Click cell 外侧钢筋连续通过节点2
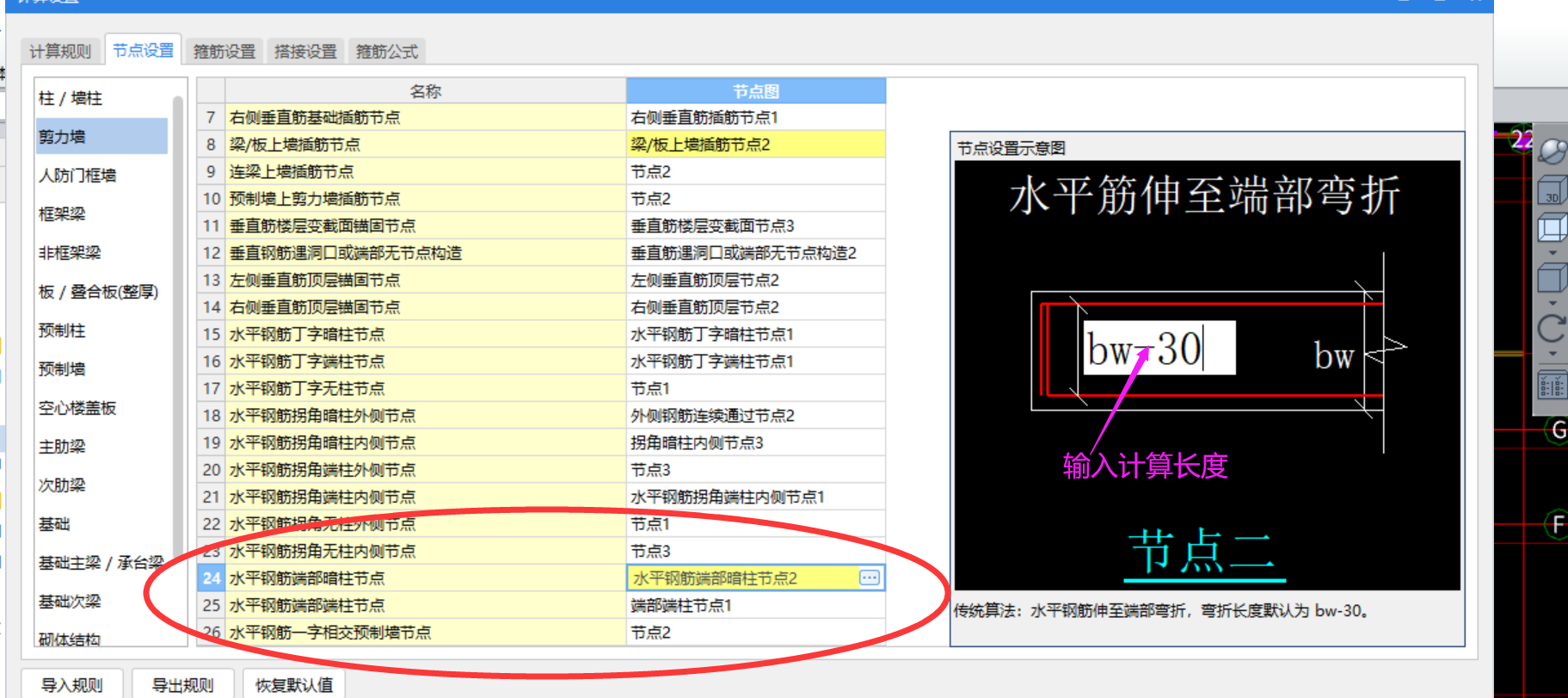 pos(756,416)
